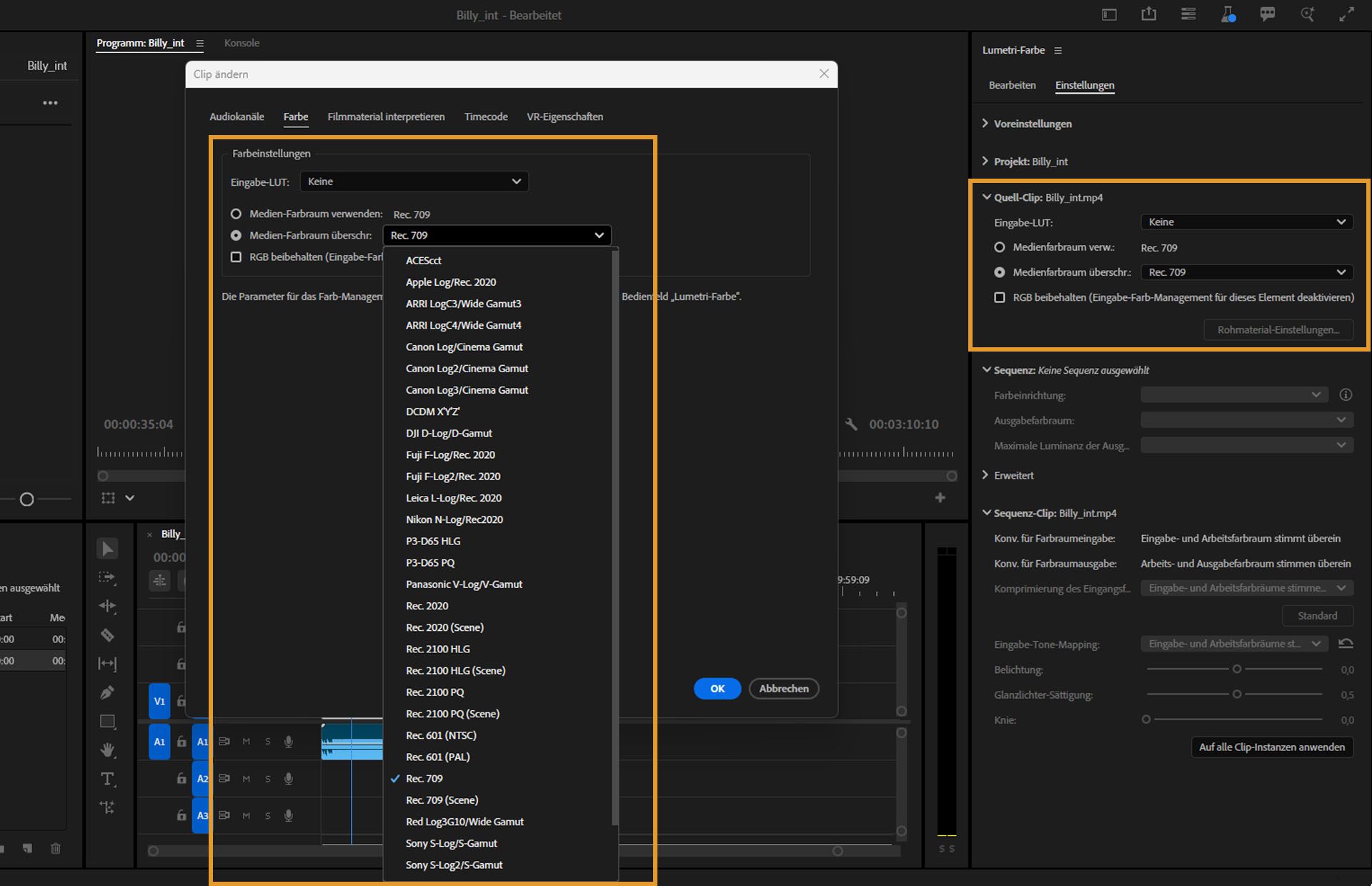
Task: Click the microphone icon on track A2
Action: coord(289,779)
